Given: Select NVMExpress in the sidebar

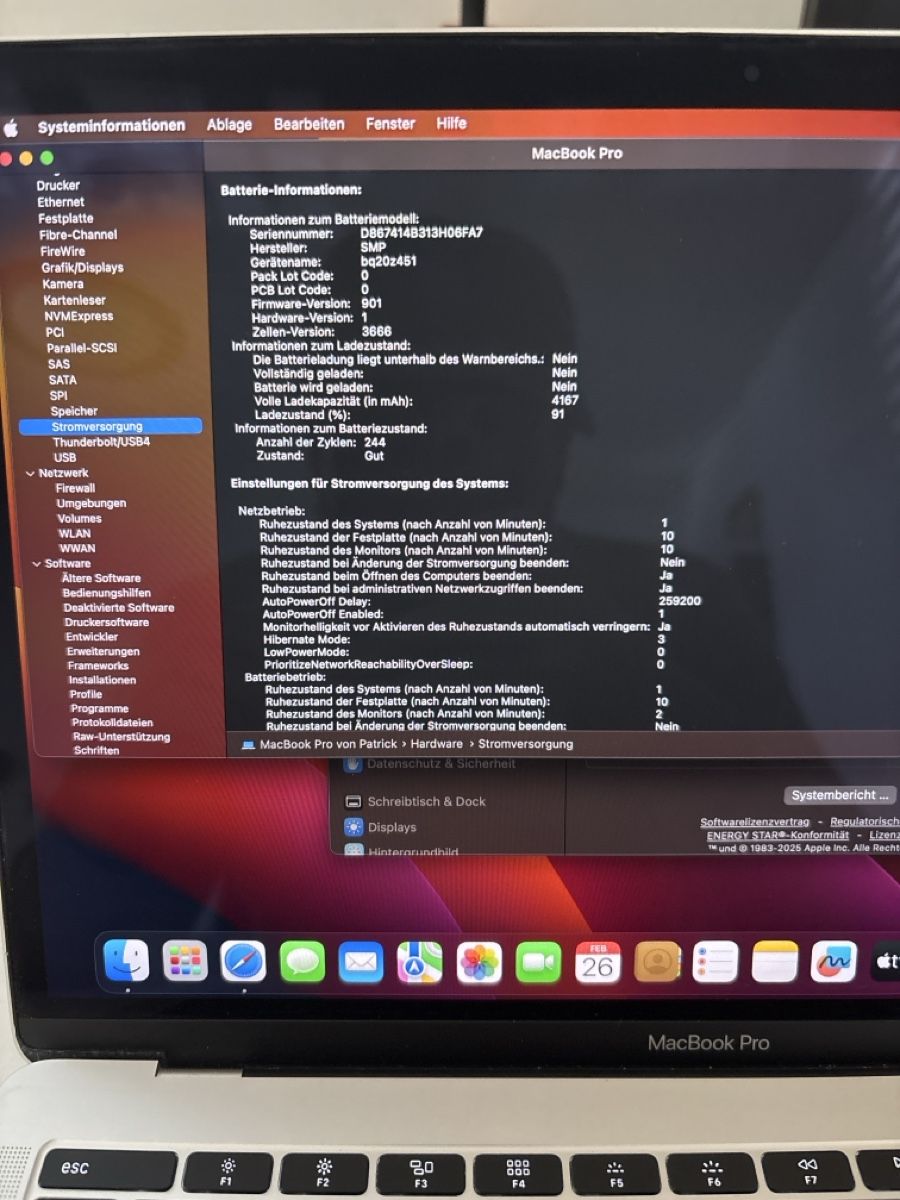Looking at the screenshot, I should coord(79,316).
